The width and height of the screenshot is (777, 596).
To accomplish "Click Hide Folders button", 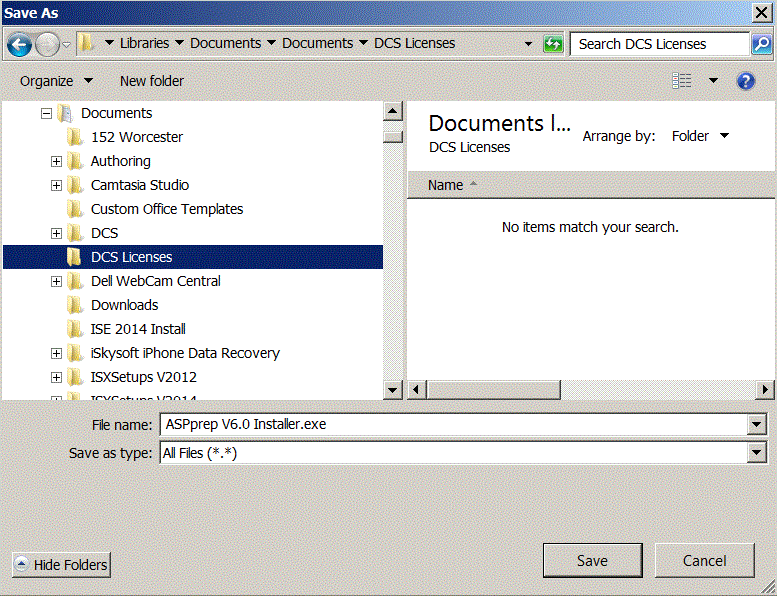I will tap(61, 565).
